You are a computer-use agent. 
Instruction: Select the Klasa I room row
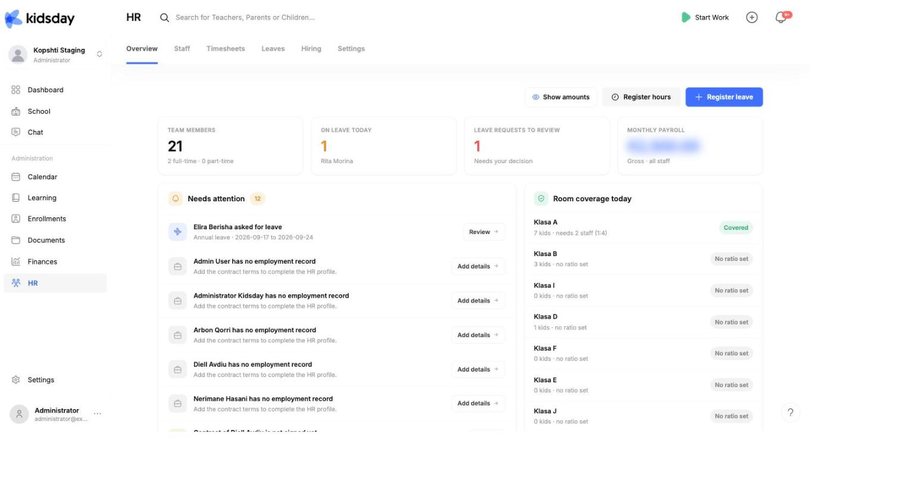(x=643, y=291)
